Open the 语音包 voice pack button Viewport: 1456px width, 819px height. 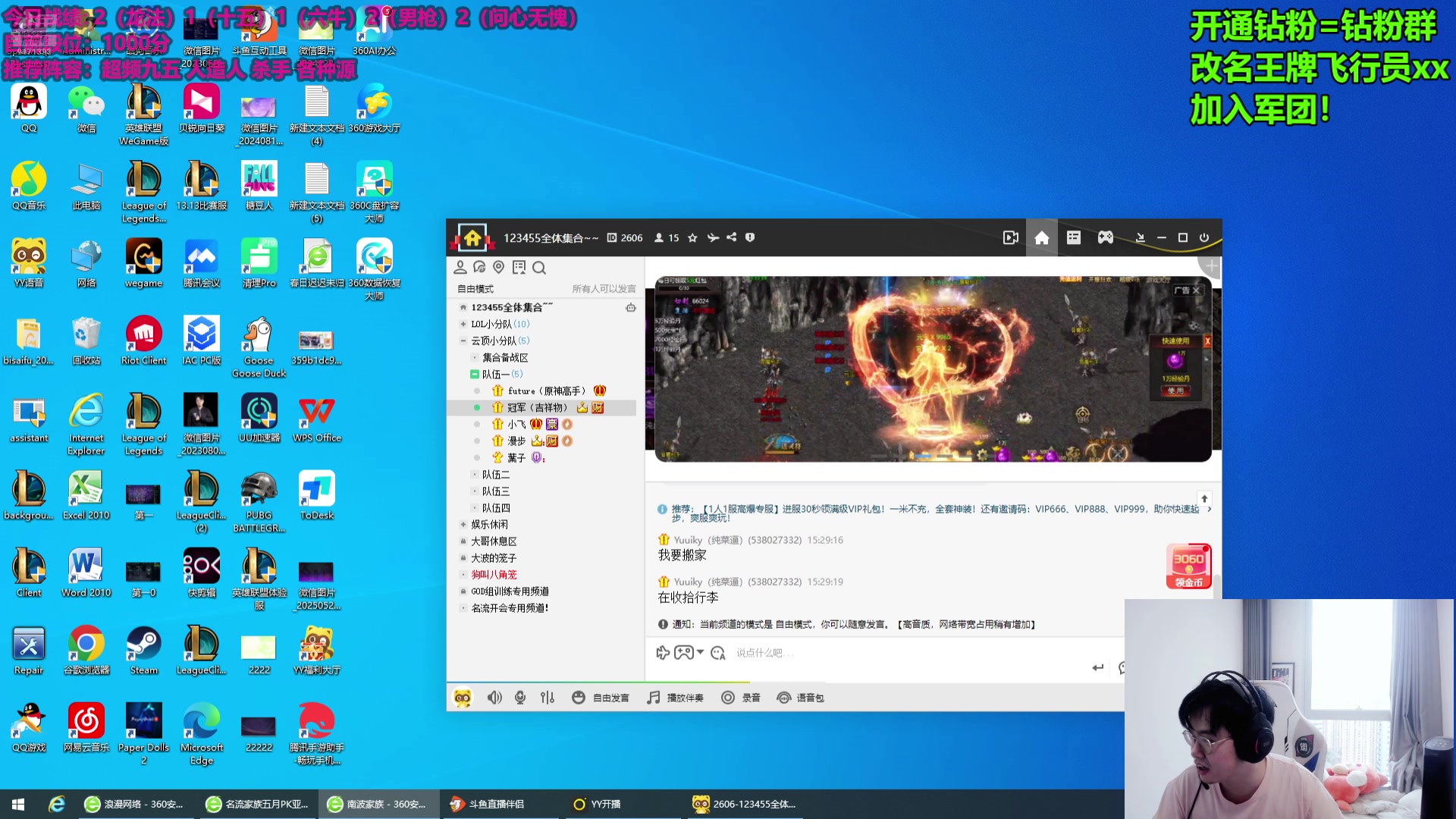coord(801,698)
